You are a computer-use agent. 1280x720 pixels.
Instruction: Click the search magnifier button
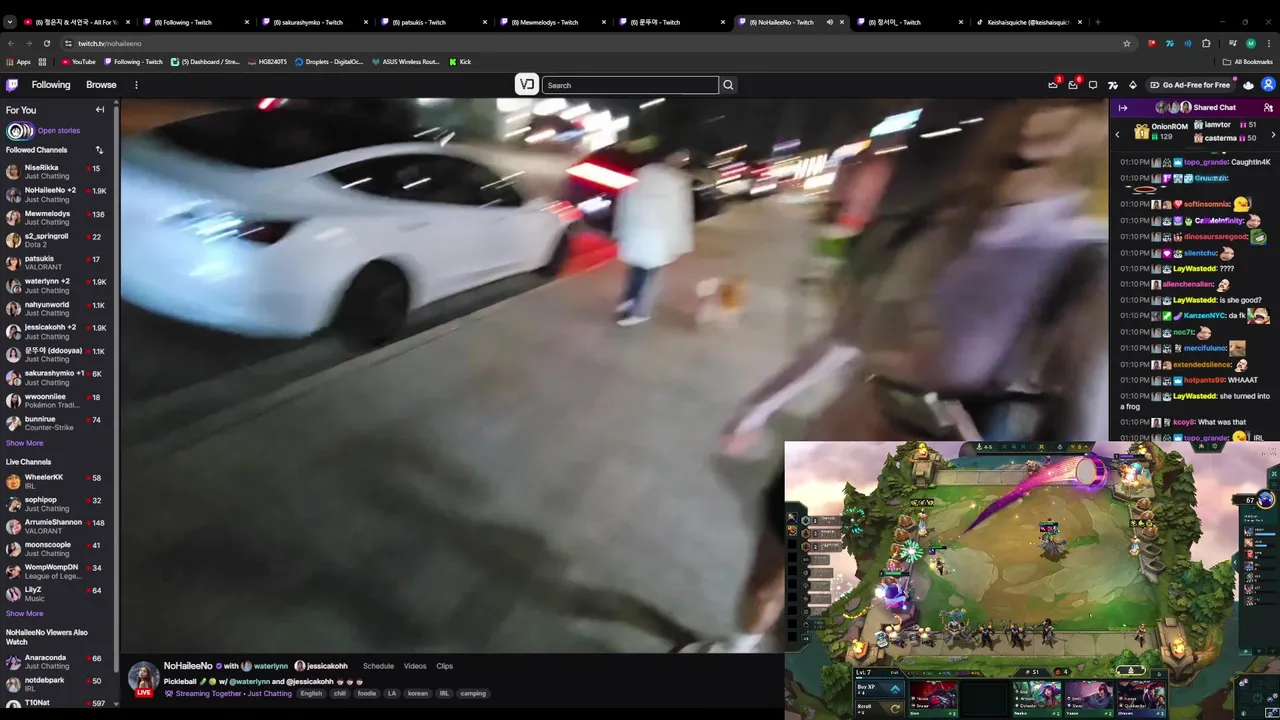(728, 85)
